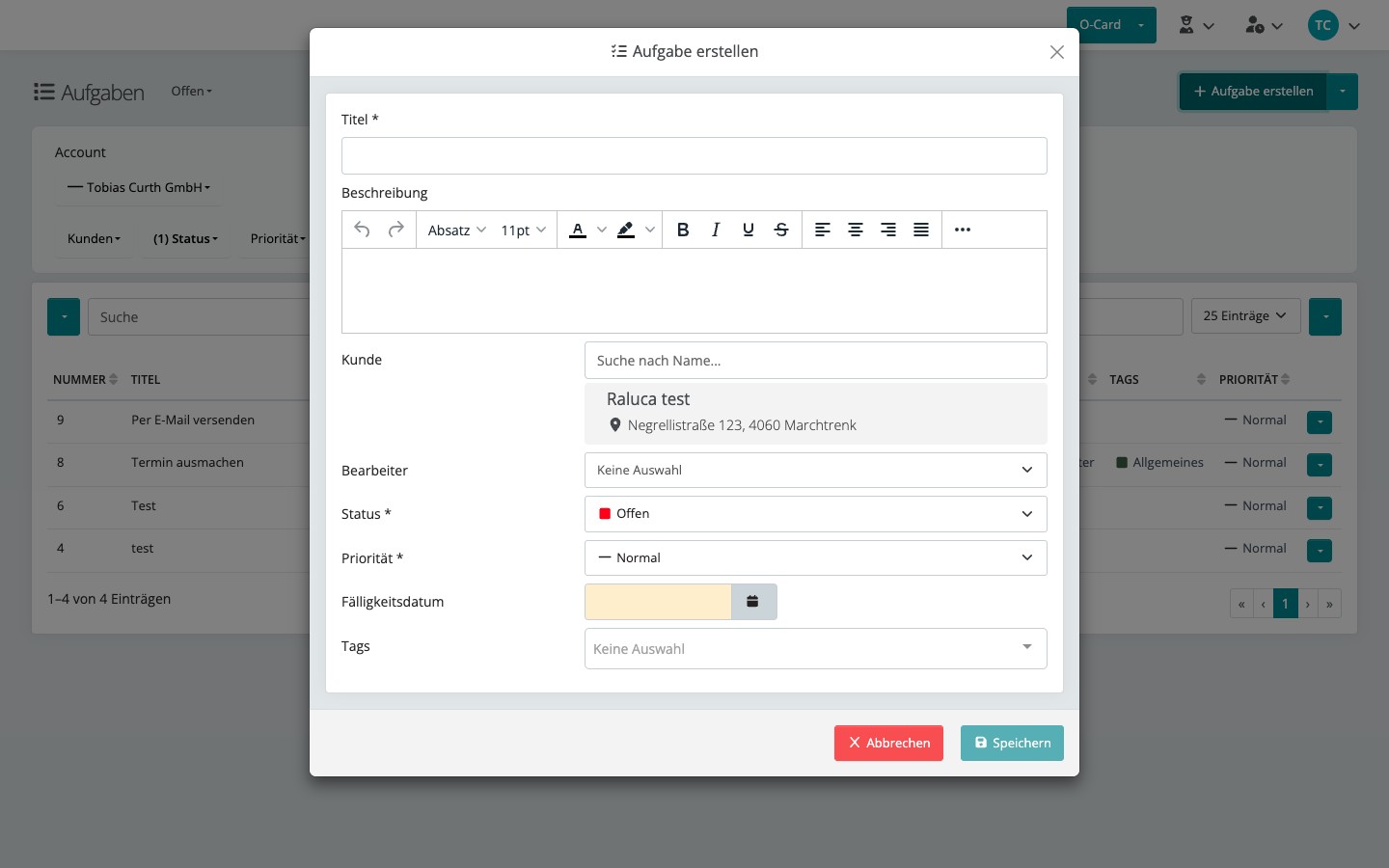Viewport: 1389px width, 868px height.
Task: Open the text color picker arrow
Action: [602, 230]
